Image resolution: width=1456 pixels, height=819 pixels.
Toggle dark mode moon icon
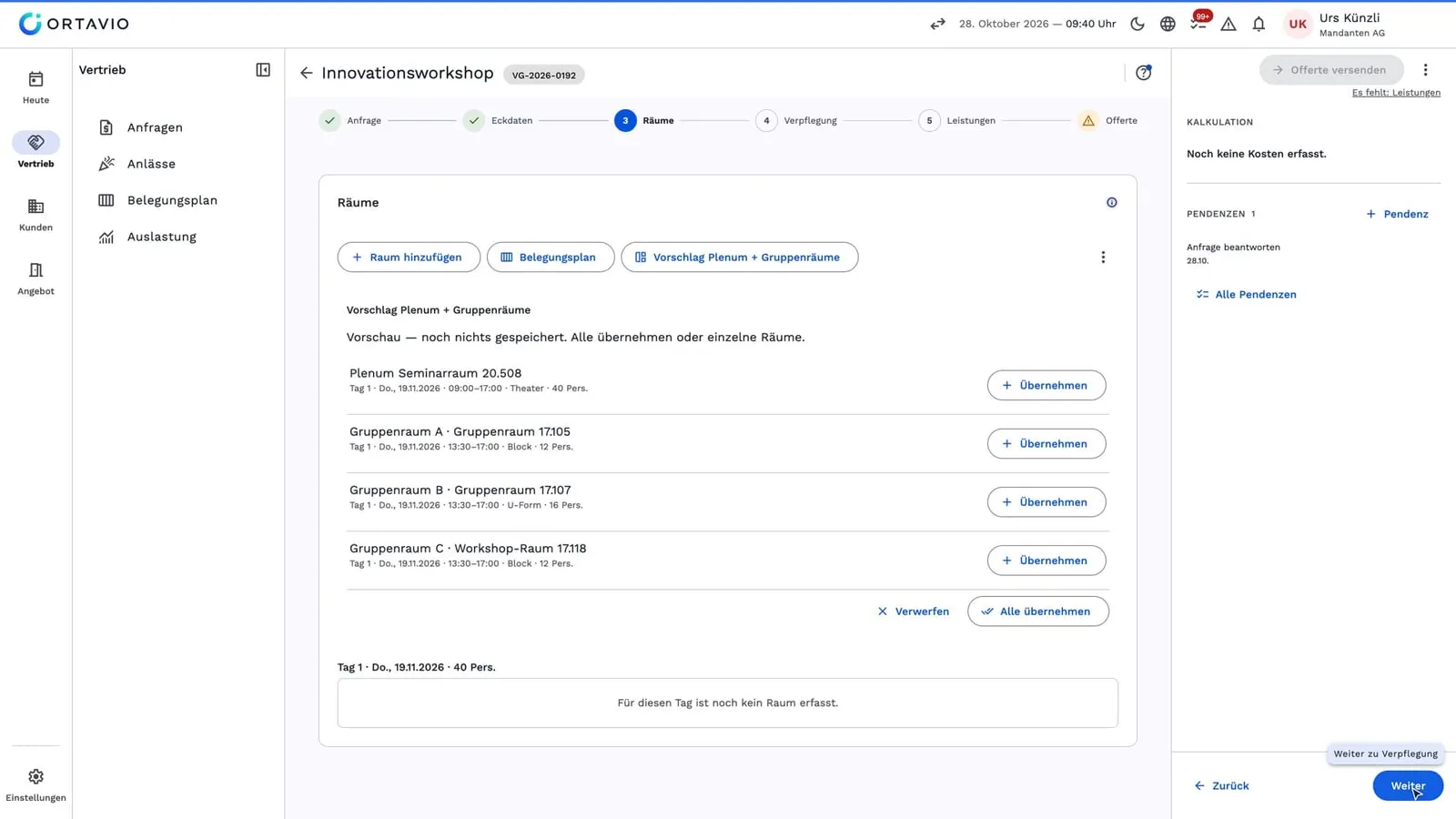coord(1137,24)
